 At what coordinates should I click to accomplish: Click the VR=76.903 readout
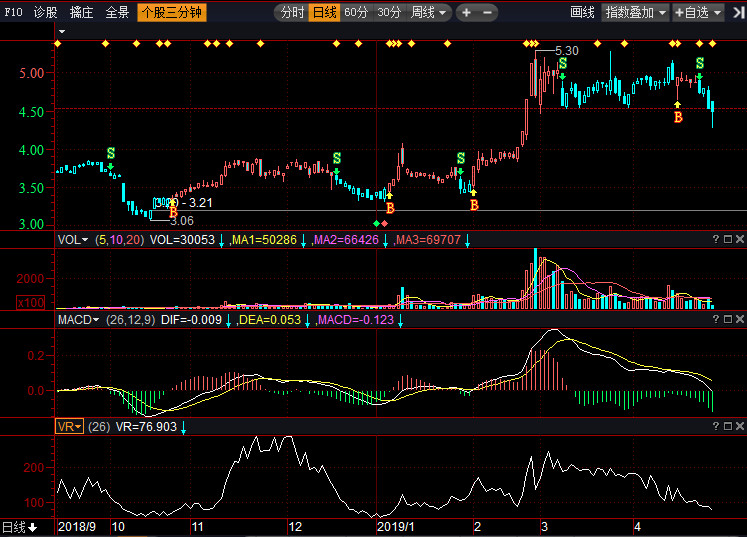click(146, 426)
